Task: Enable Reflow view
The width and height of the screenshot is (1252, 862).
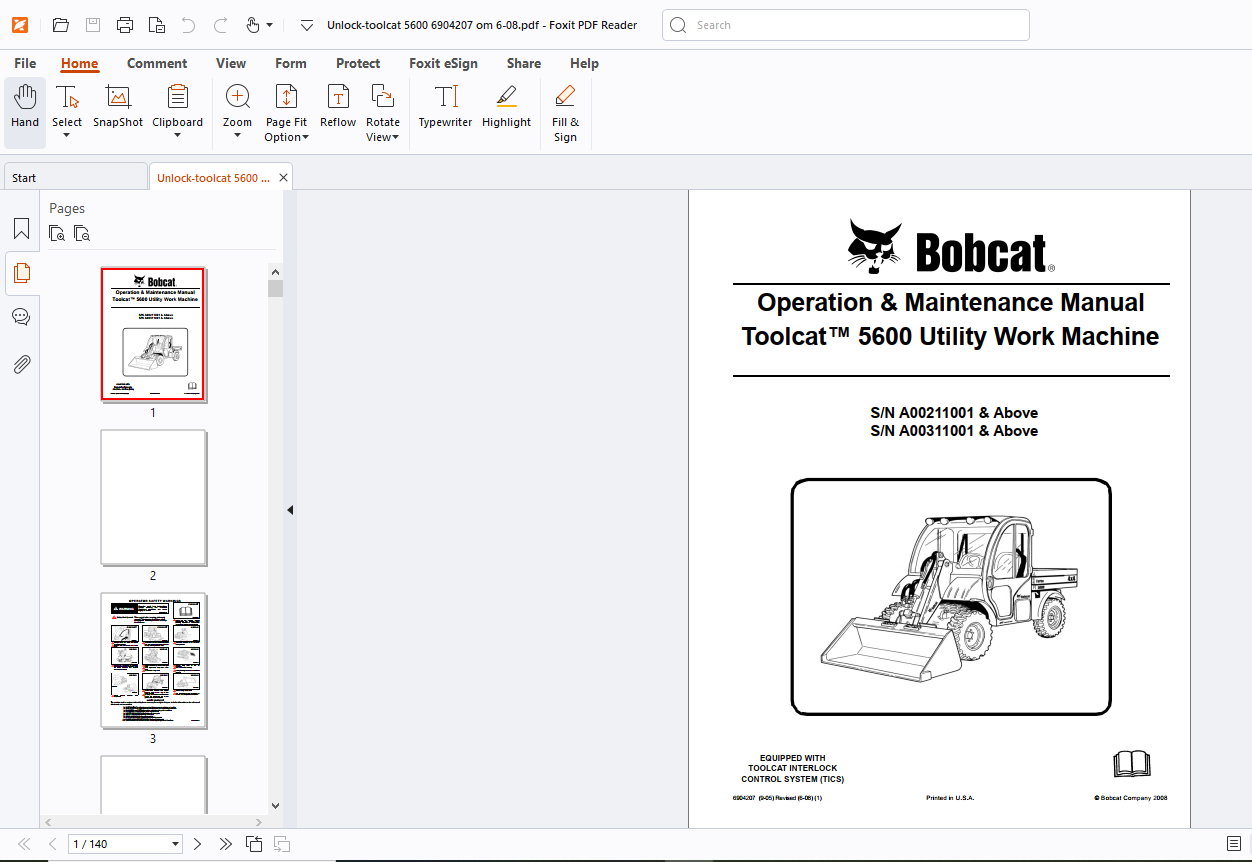Action: point(338,108)
